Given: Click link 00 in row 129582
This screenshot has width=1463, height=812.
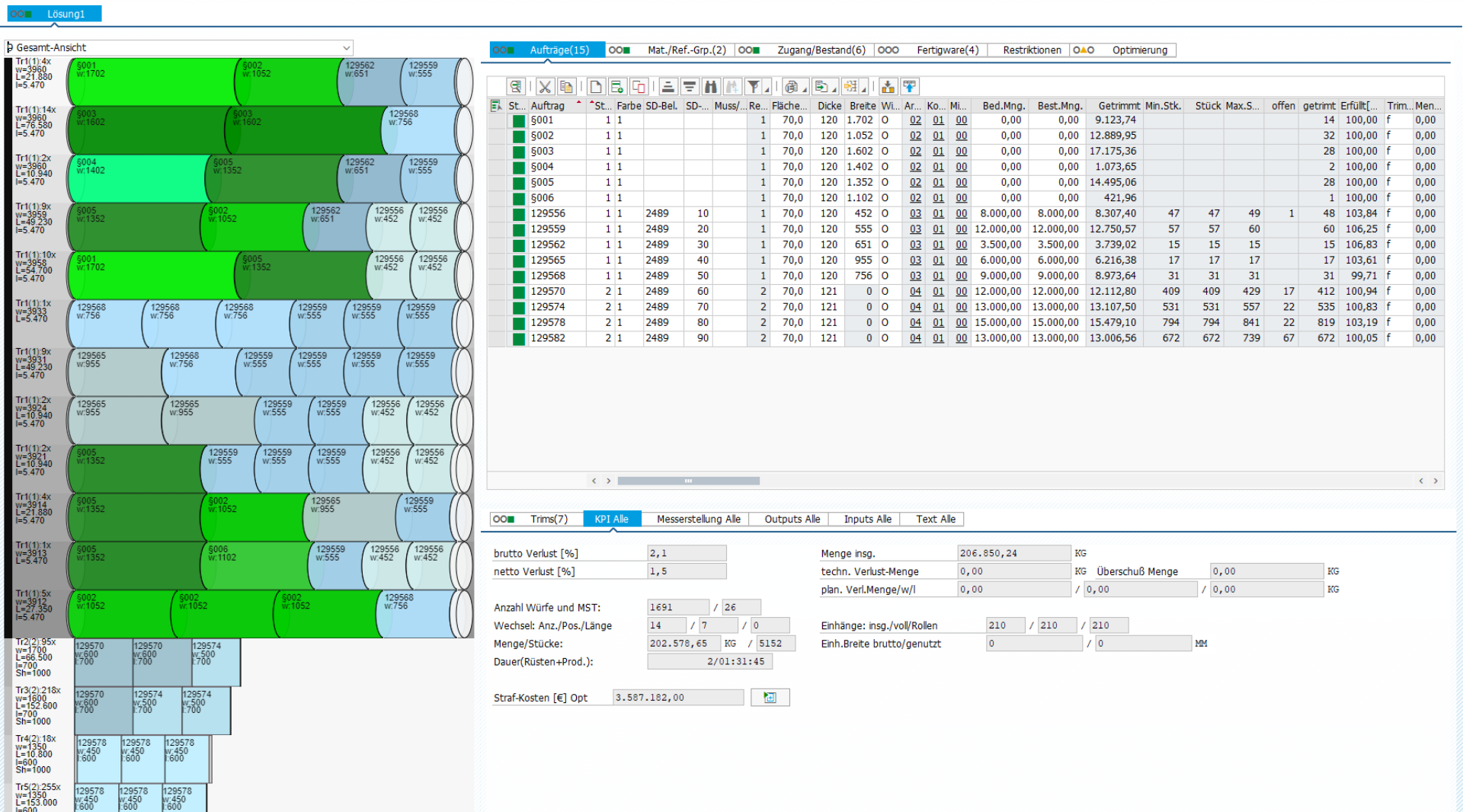Looking at the screenshot, I should [x=961, y=338].
